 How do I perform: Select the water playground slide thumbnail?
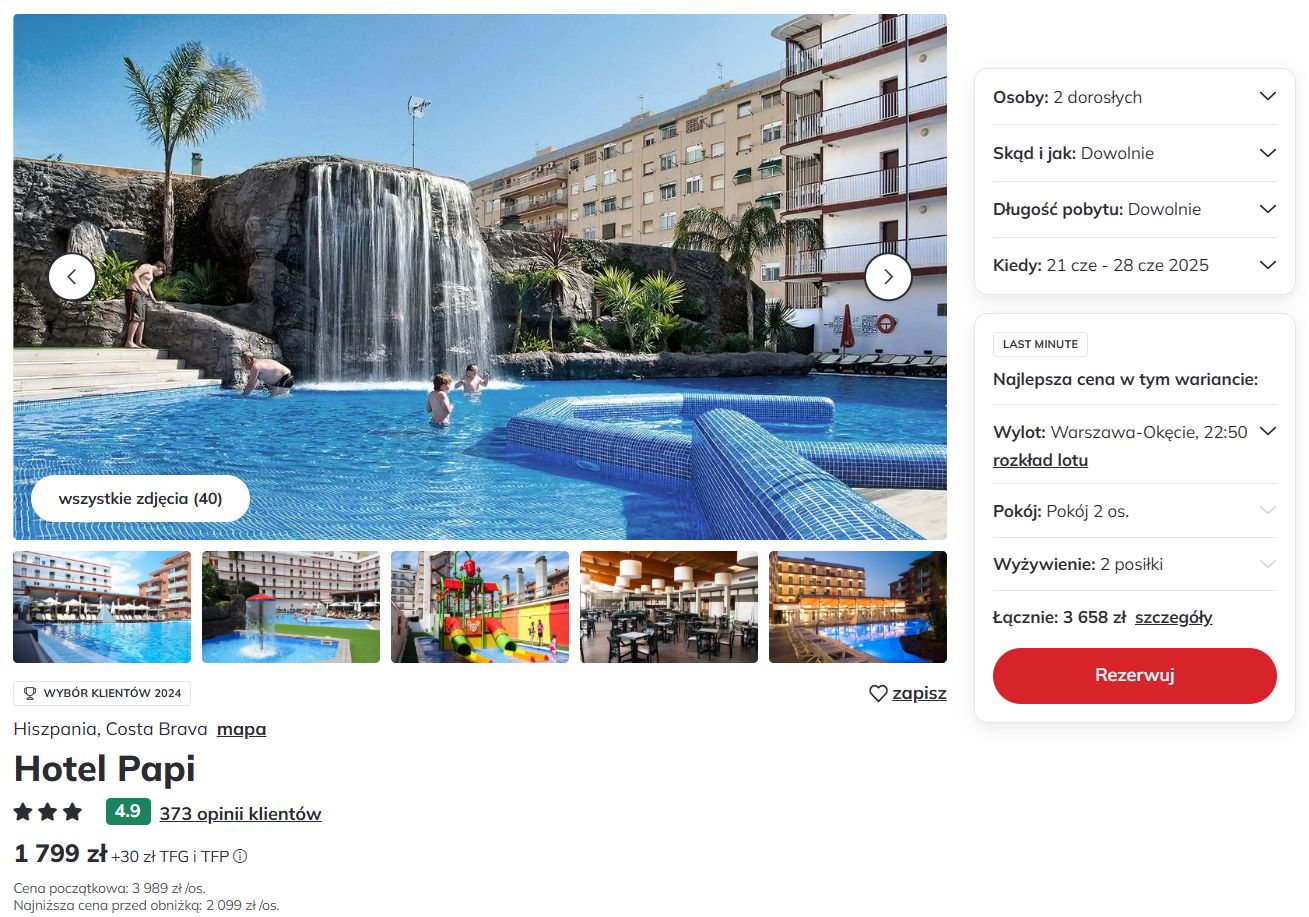click(x=480, y=607)
